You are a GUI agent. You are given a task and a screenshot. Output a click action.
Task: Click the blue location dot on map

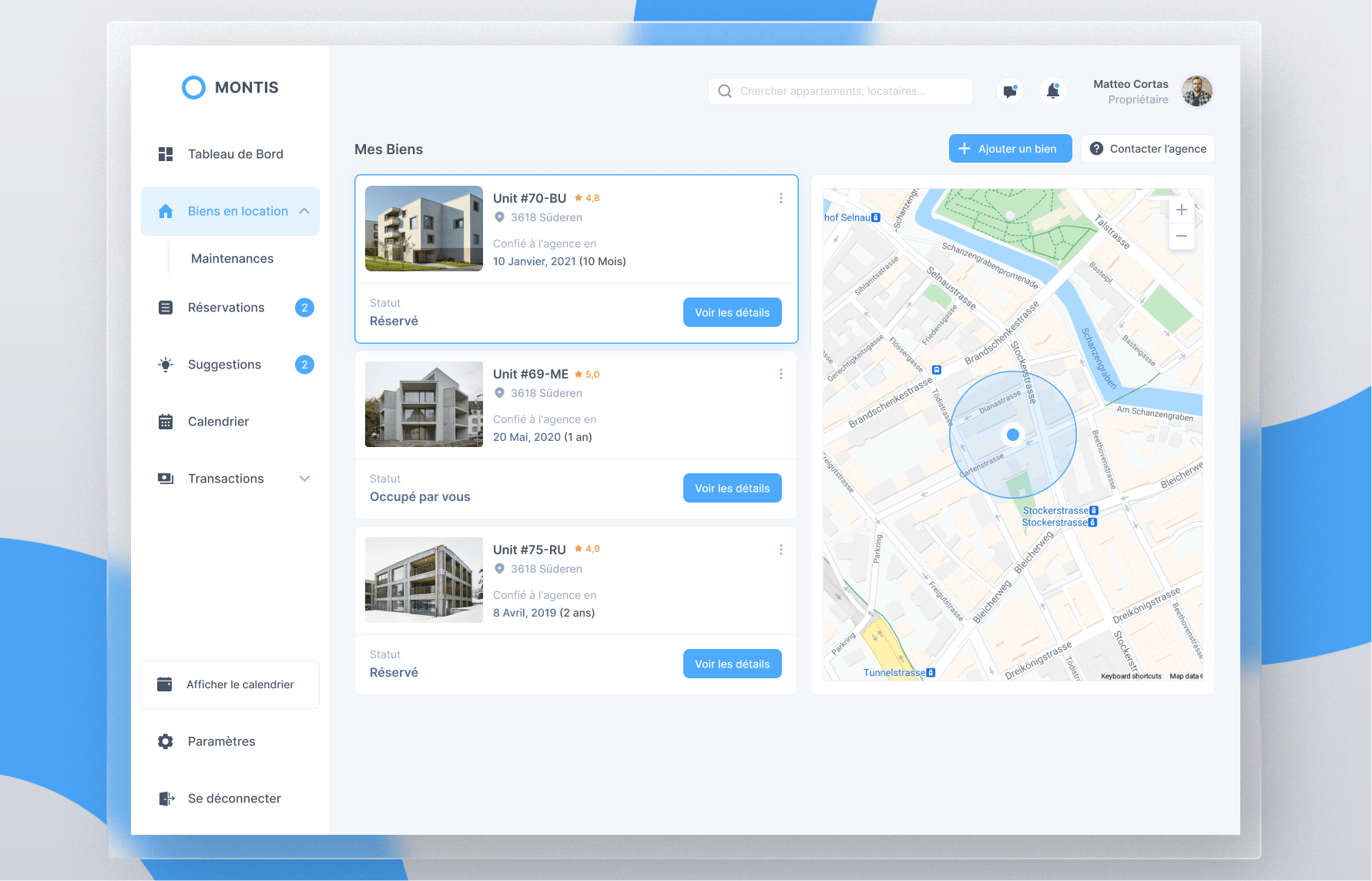click(1013, 435)
